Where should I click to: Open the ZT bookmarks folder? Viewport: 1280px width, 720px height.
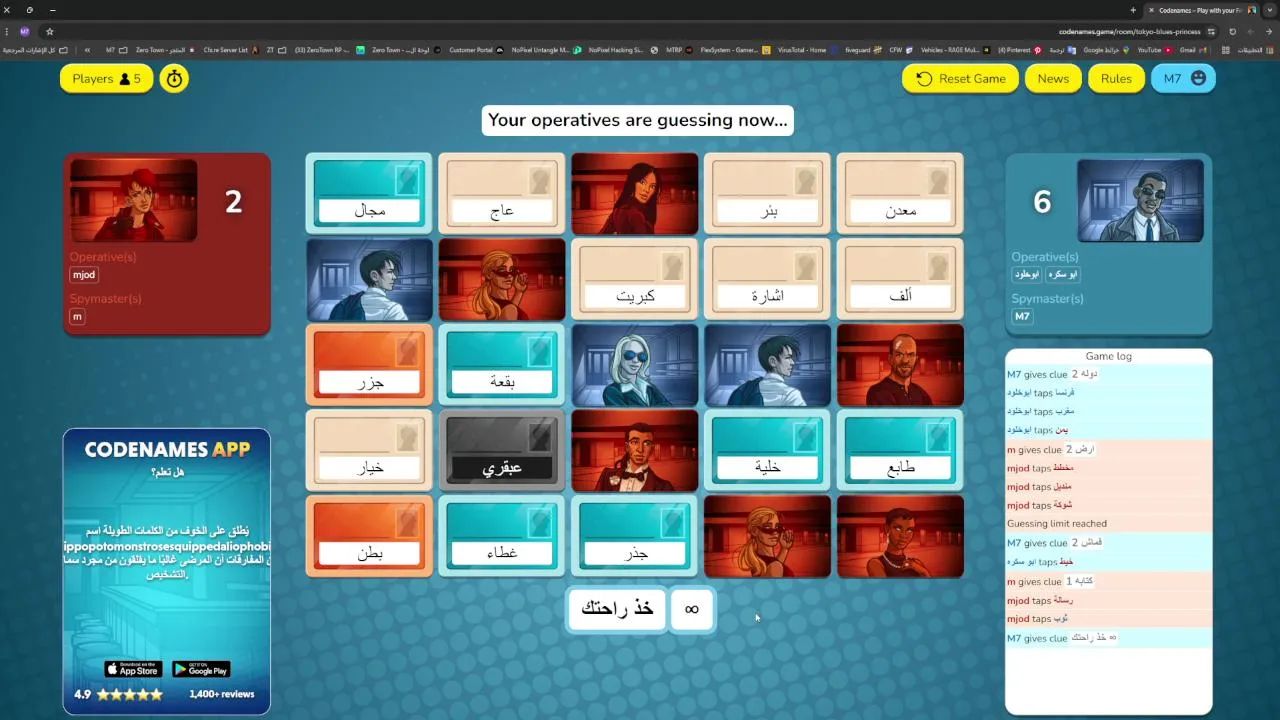click(276, 50)
